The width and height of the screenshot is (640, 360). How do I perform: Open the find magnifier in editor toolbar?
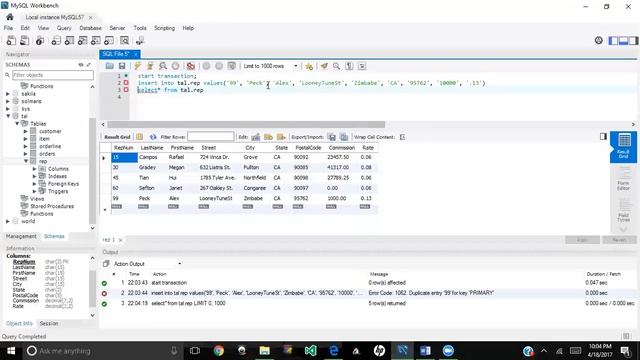336,66
